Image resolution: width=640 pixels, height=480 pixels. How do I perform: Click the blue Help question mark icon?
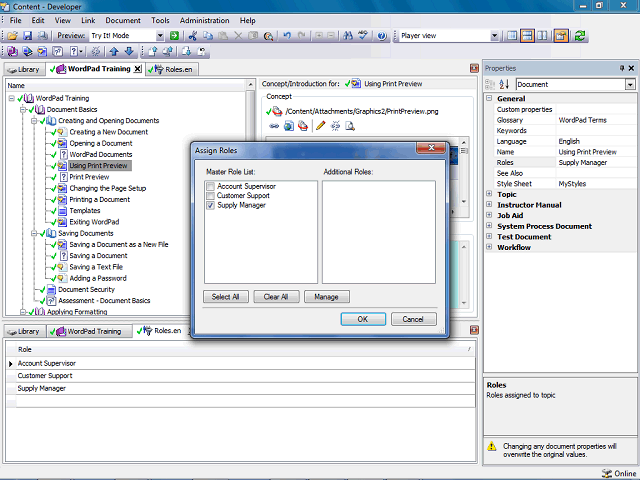click(382, 36)
